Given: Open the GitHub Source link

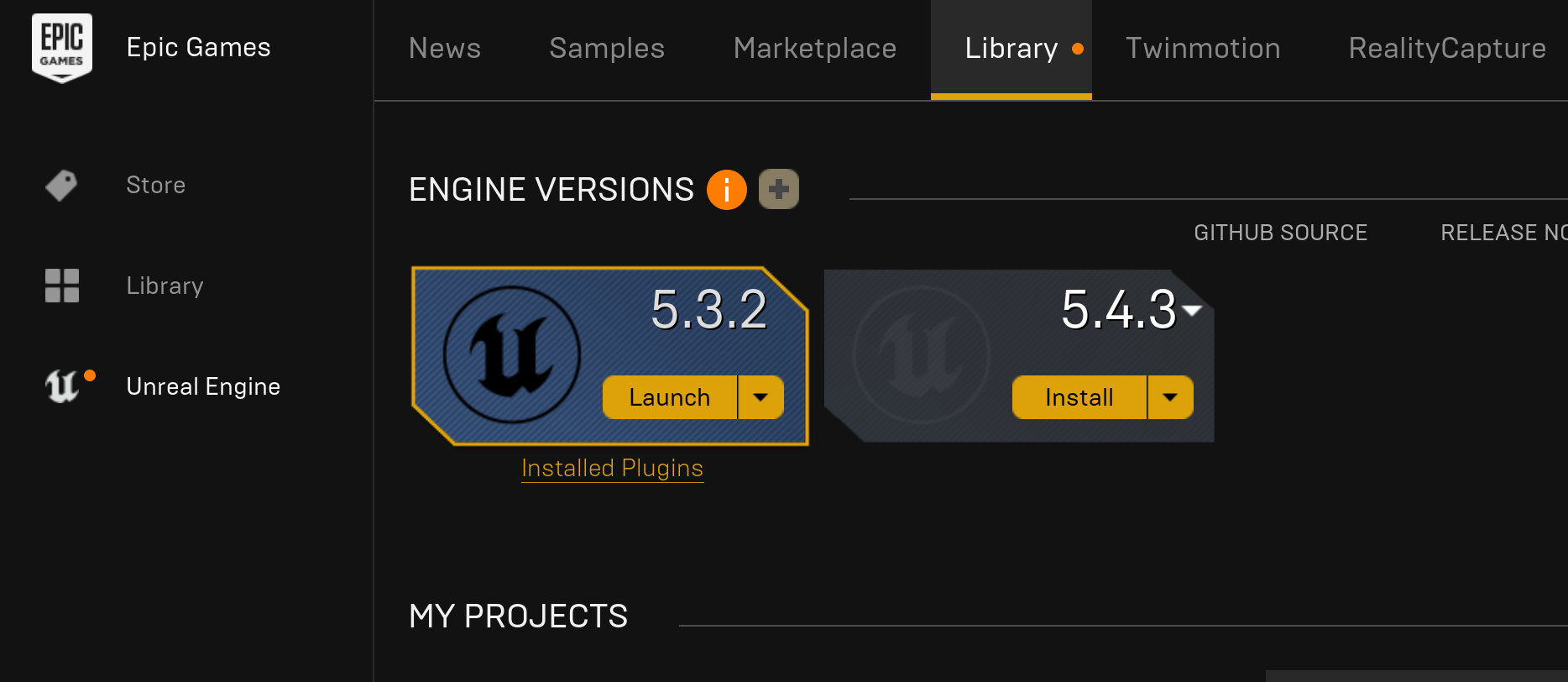Looking at the screenshot, I should pos(1281,233).
